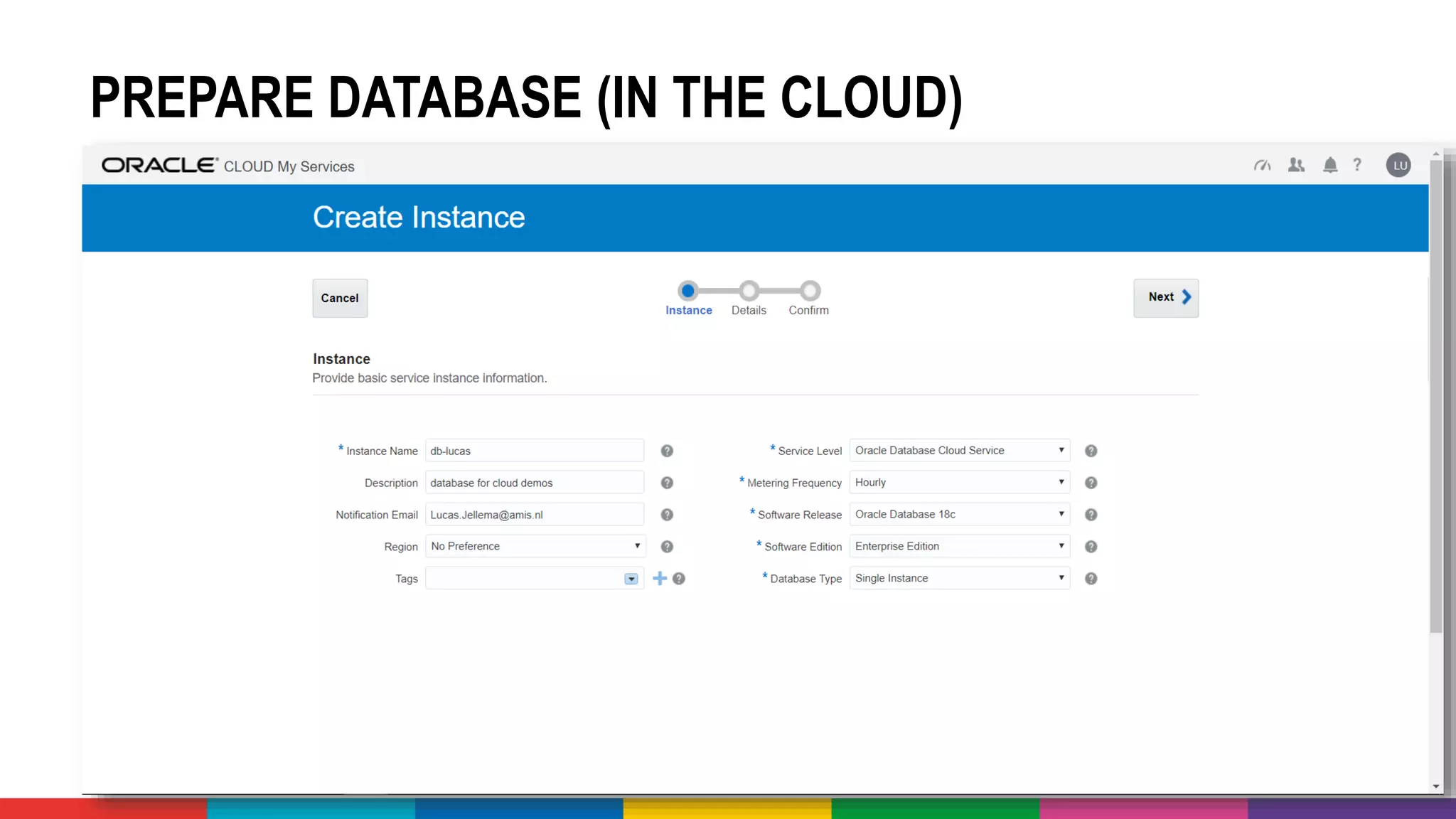
Task: Show help for Software Release
Action: coord(1091,515)
